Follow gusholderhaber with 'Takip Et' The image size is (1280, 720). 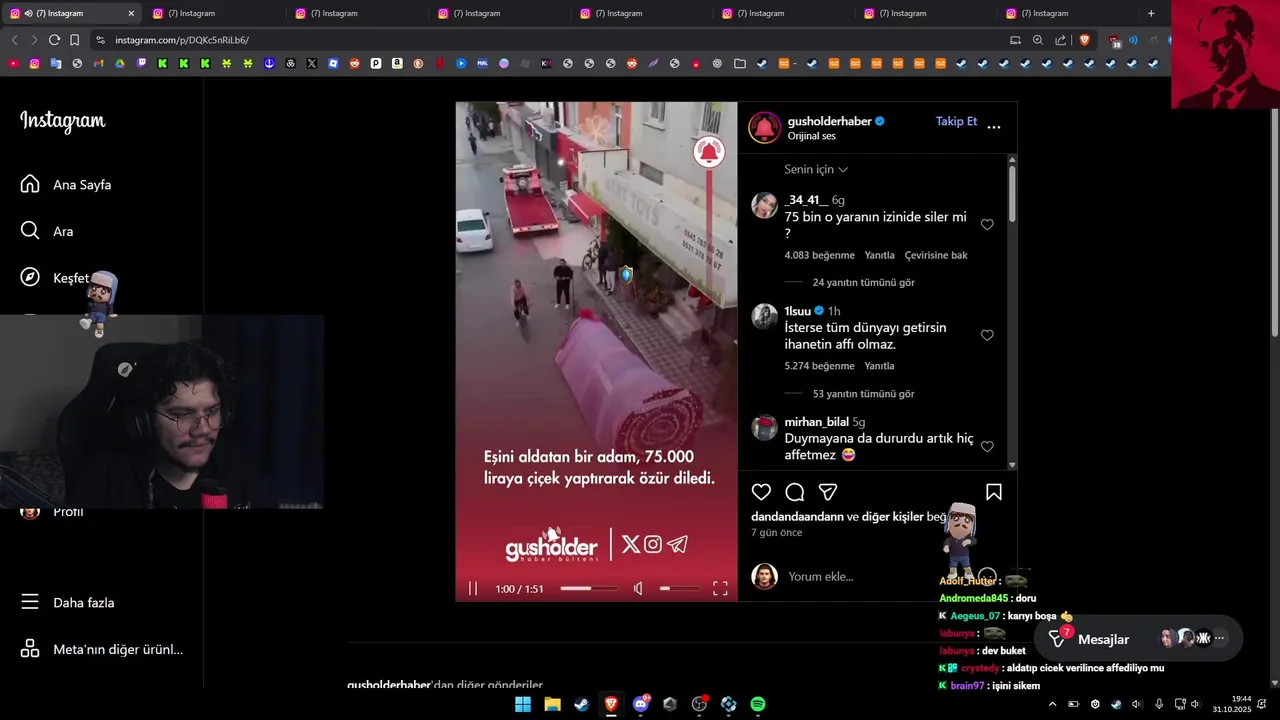[x=956, y=121]
